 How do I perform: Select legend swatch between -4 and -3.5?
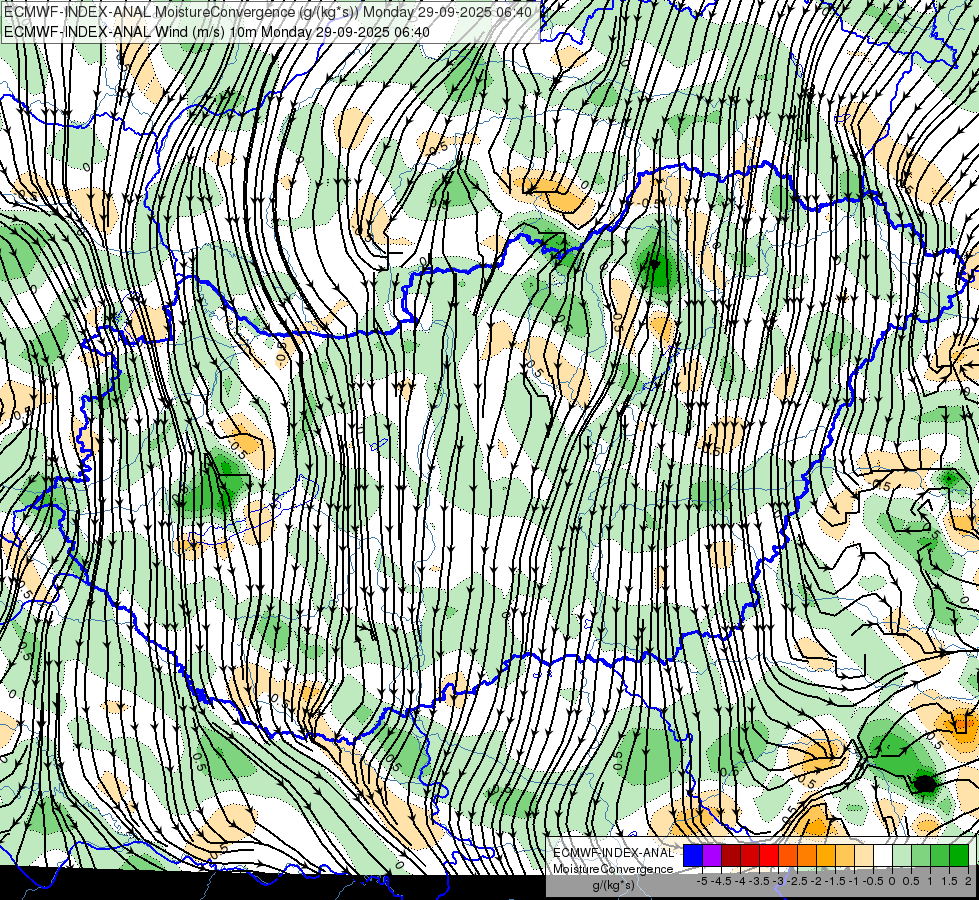(x=750, y=855)
